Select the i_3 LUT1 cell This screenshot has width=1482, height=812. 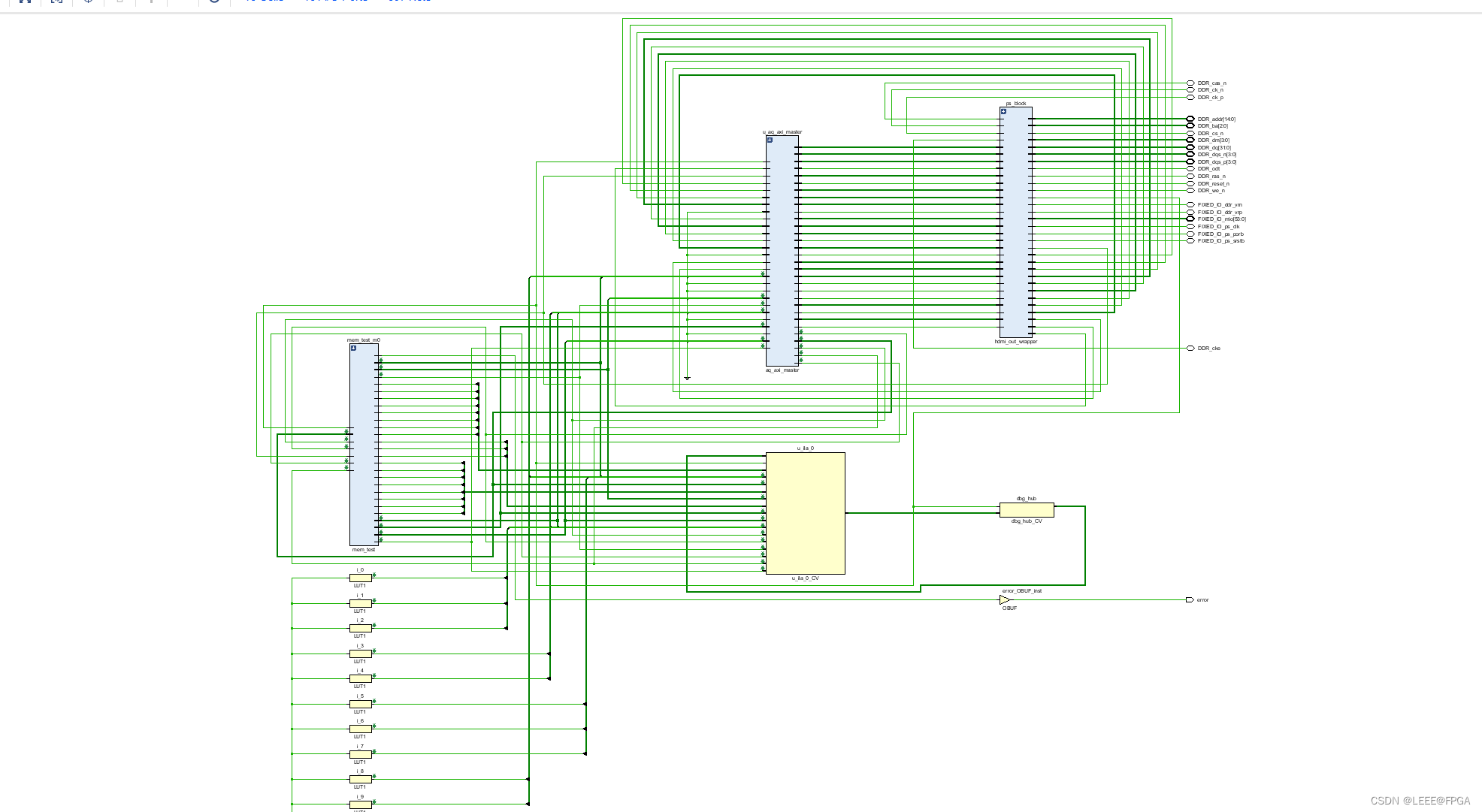pos(360,654)
